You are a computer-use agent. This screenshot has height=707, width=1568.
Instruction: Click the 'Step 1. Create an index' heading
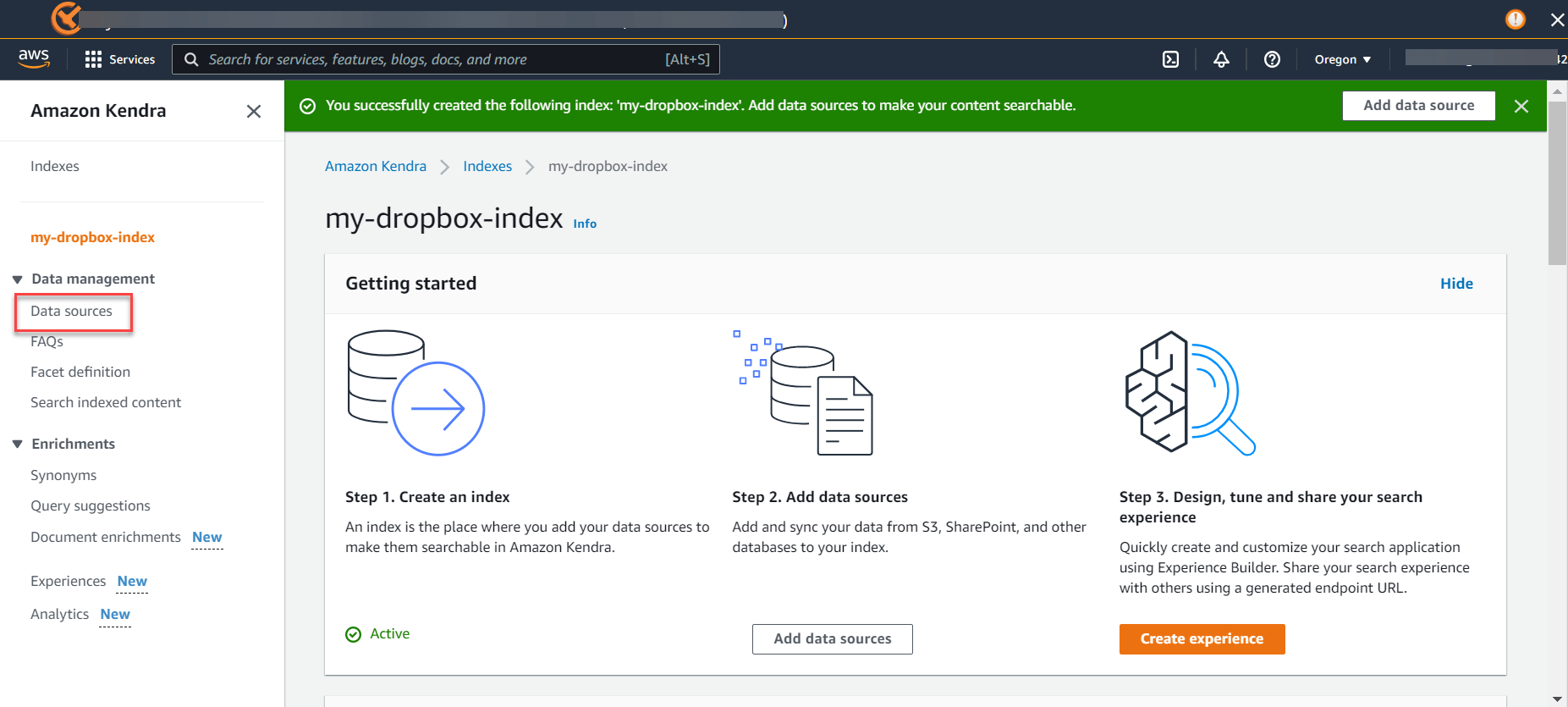click(427, 498)
